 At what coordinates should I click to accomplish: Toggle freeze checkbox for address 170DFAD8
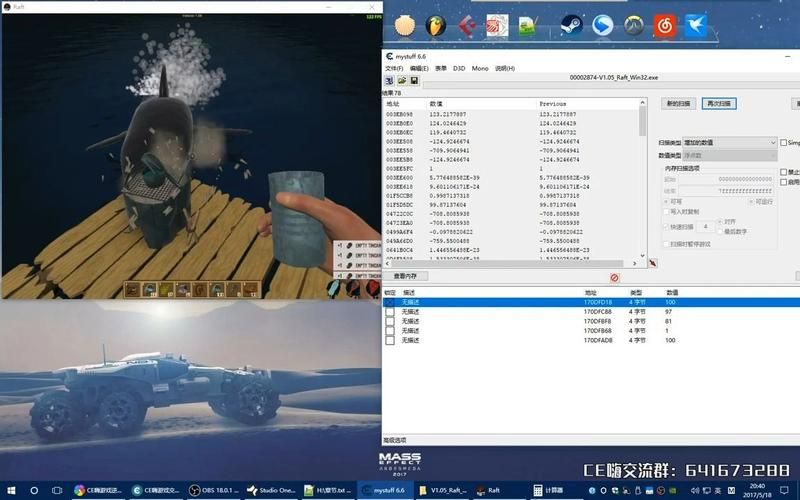[x=390, y=340]
